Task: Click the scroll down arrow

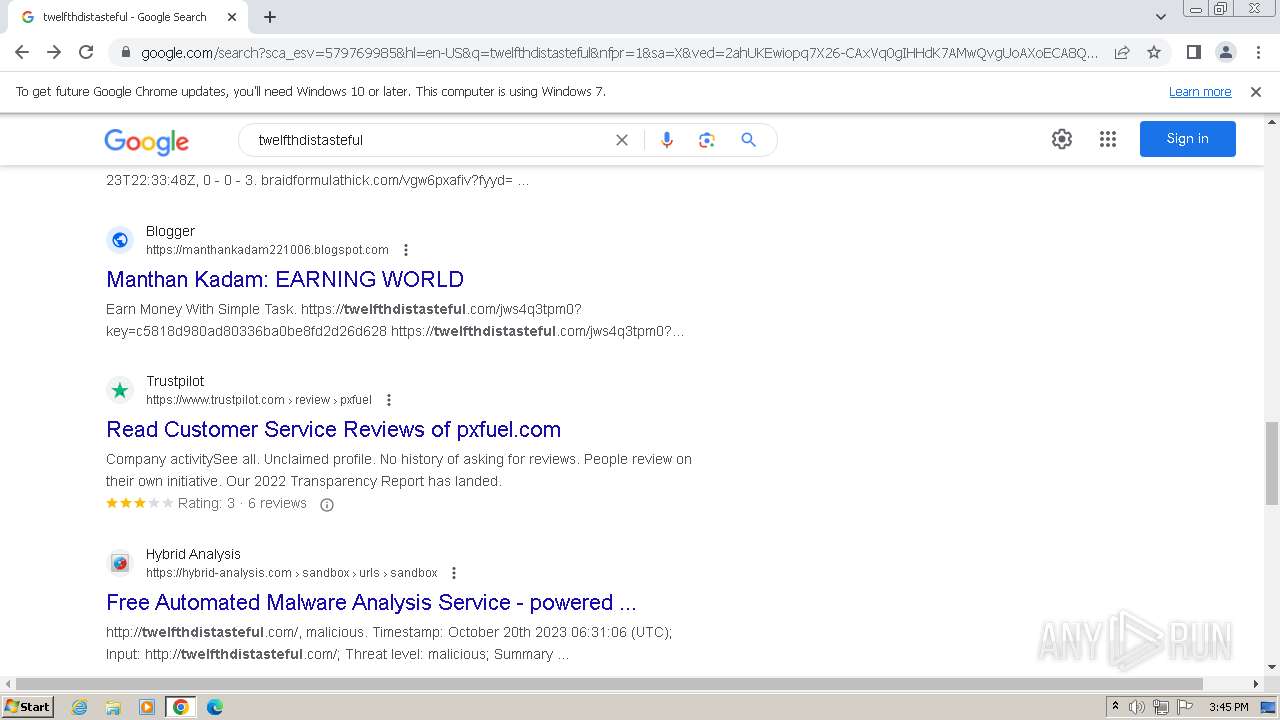Action: 1272,667
